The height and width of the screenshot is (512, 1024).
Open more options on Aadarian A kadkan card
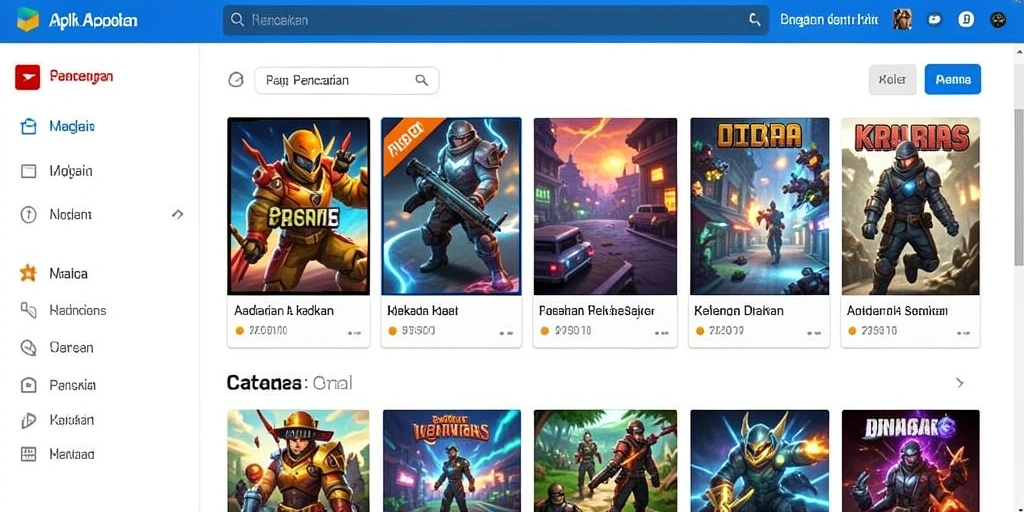click(x=354, y=332)
